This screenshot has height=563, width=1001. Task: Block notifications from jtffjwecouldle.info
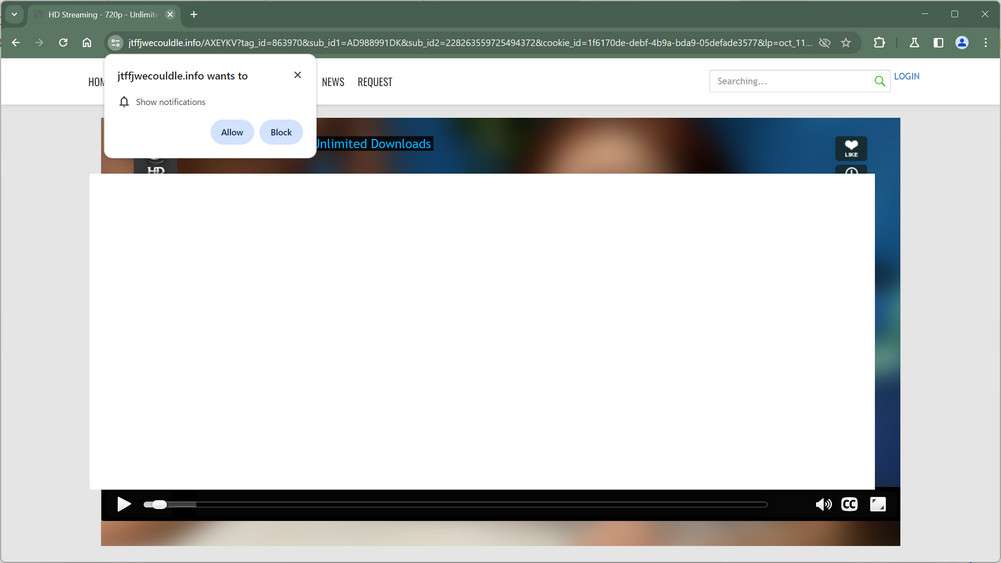click(281, 132)
